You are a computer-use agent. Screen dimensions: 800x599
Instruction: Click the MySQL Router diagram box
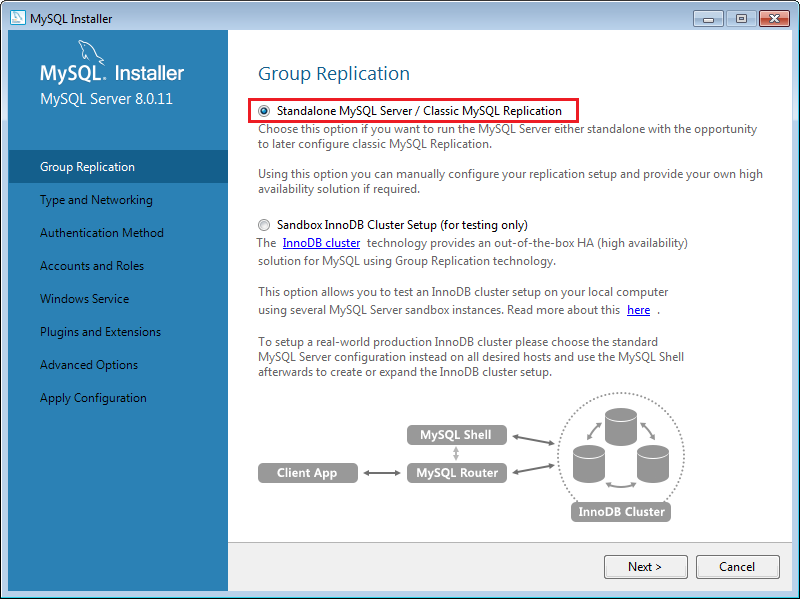pos(457,473)
